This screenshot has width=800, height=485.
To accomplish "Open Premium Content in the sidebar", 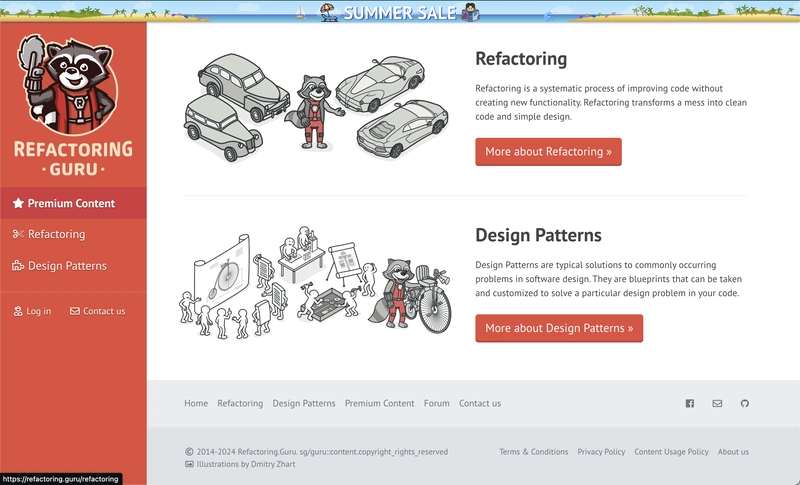I will pyautogui.click(x=73, y=203).
